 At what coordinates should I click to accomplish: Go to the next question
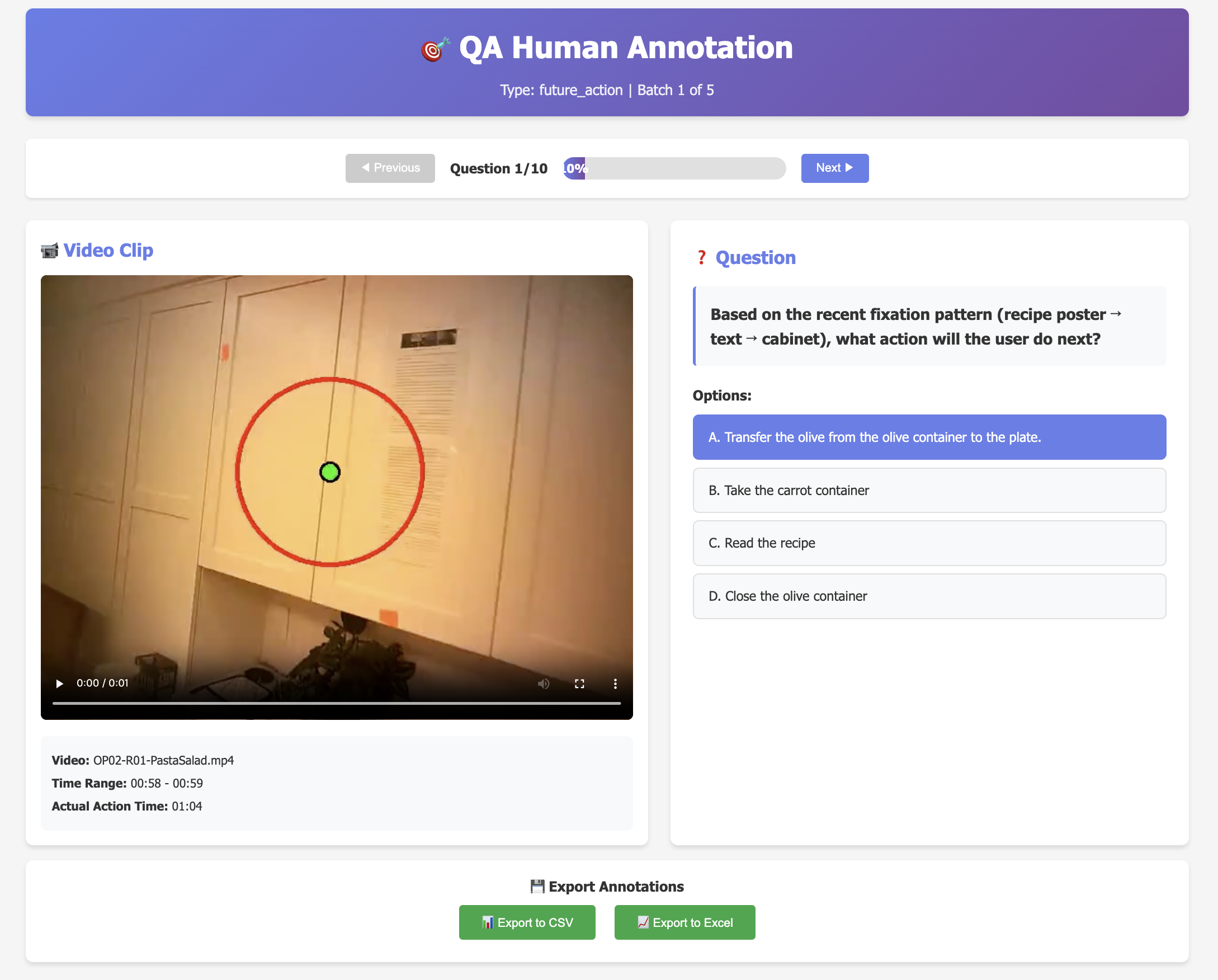(x=834, y=168)
